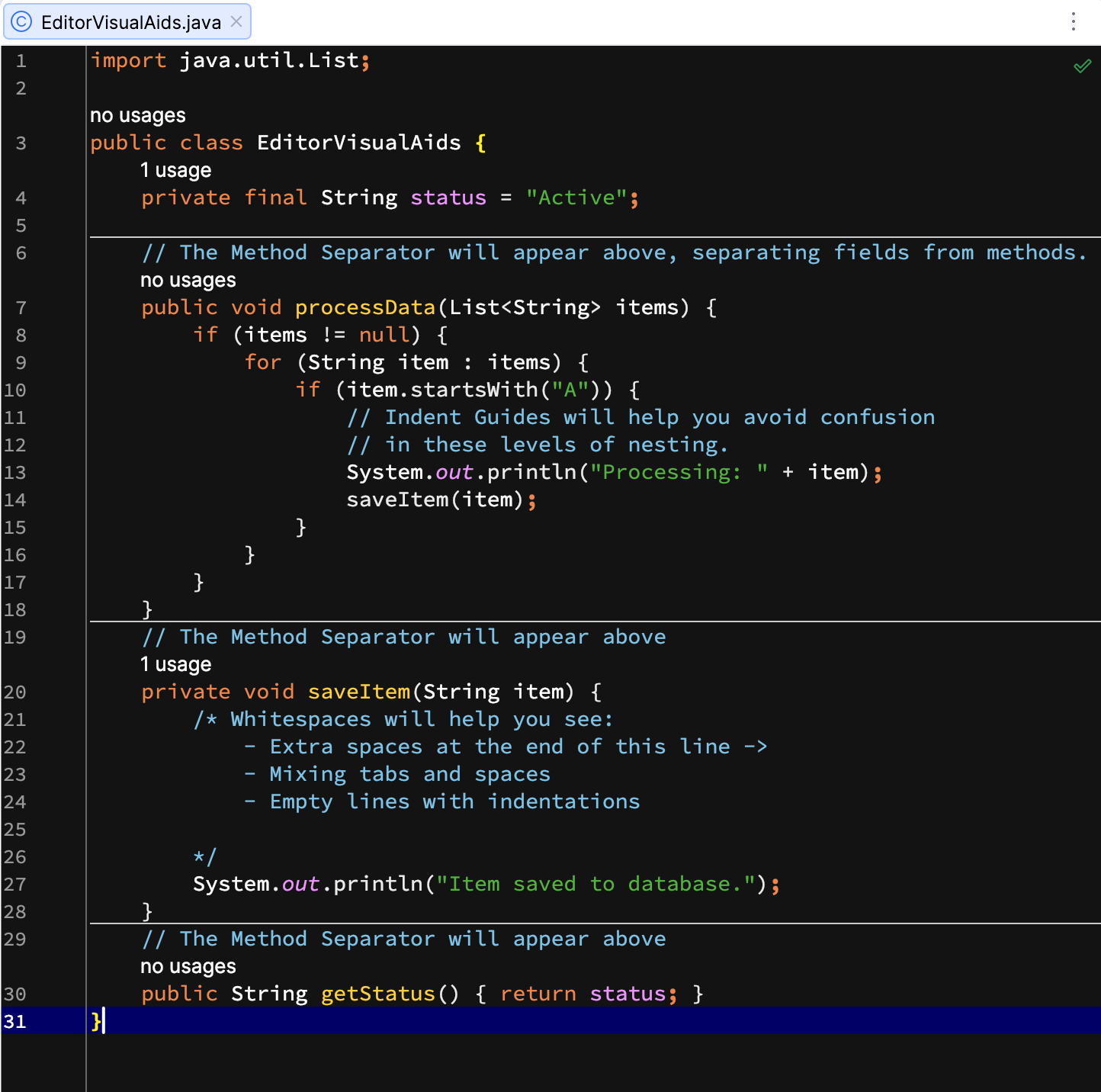This screenshot has height=1092, width=1101.
Task: Click line number 20 in the gutter
Action: [14, 692]
